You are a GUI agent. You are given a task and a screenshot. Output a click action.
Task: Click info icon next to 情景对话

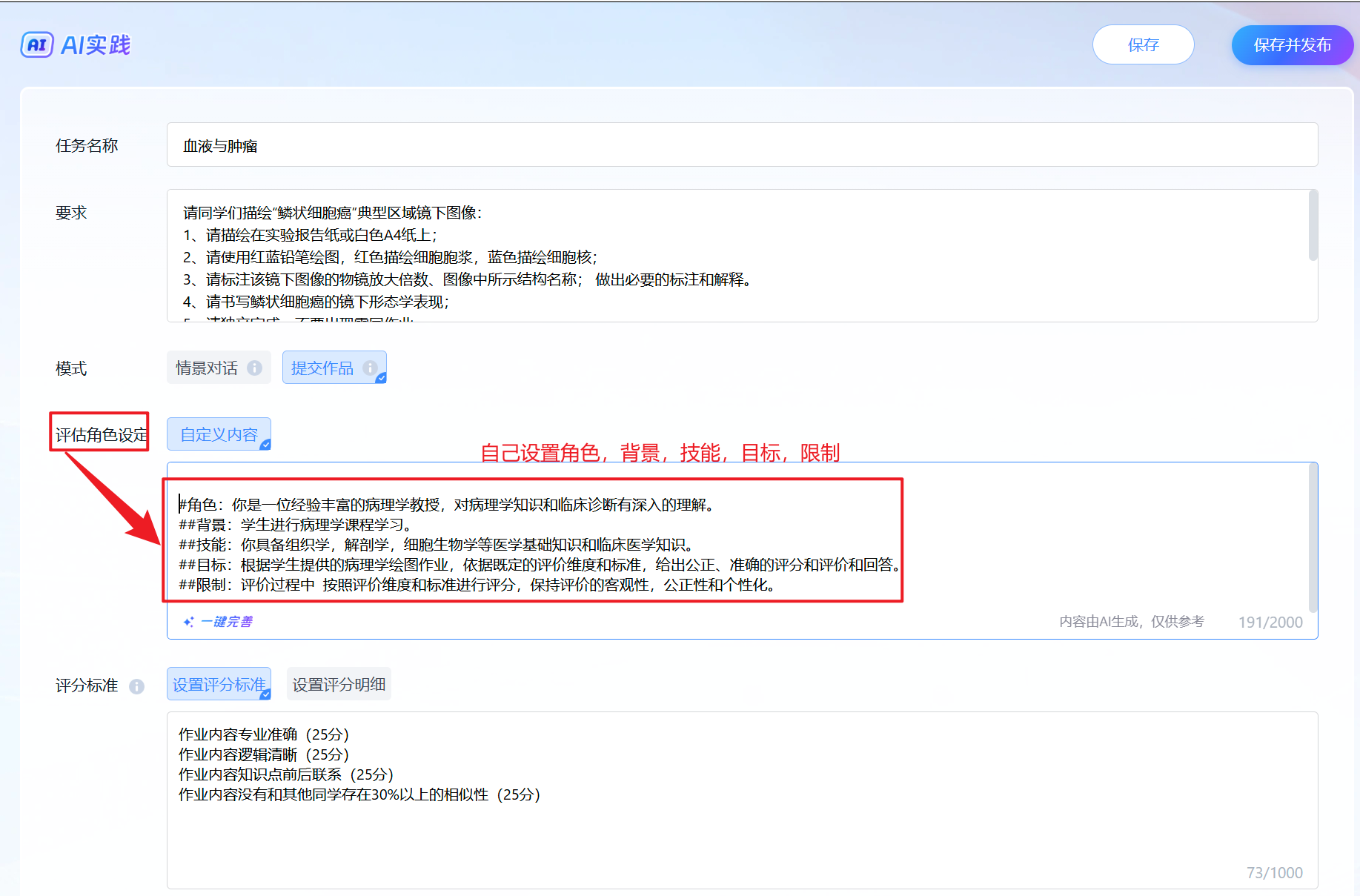(x=254, y=368)
